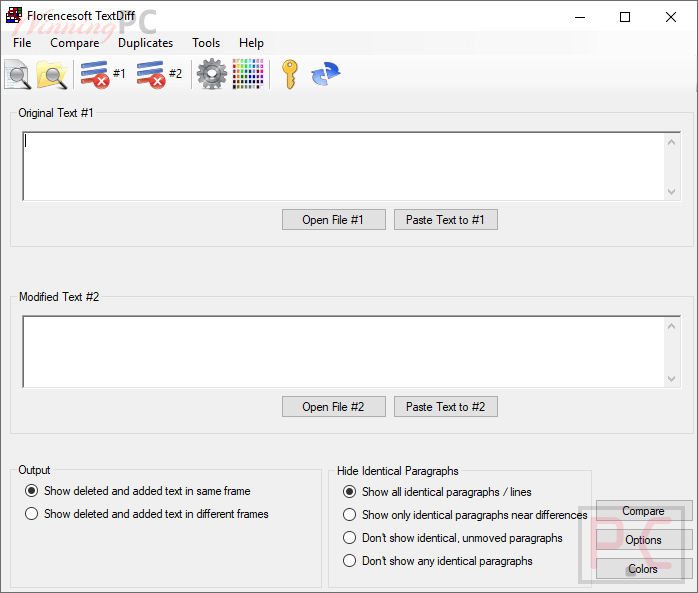
Task: Click the Open File #2 button
Action: [334, 406]
